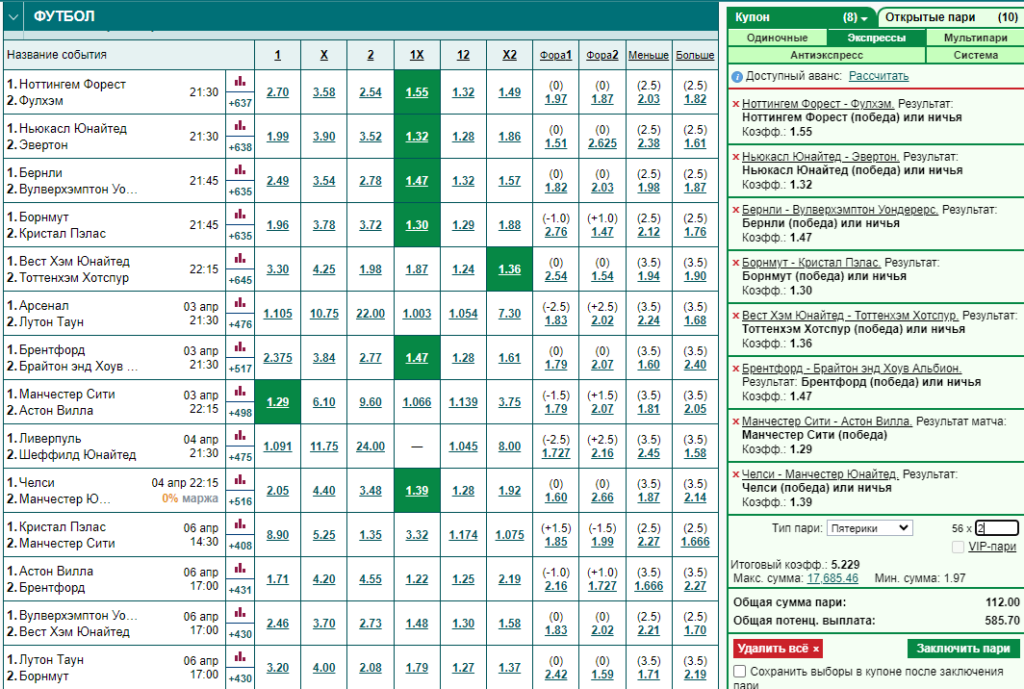The height and width of the screenshot is (689, 1024).
Task: Remove Ноттингем Форест – Фулхэм from coupon
Action: click(x=736, y=104)
